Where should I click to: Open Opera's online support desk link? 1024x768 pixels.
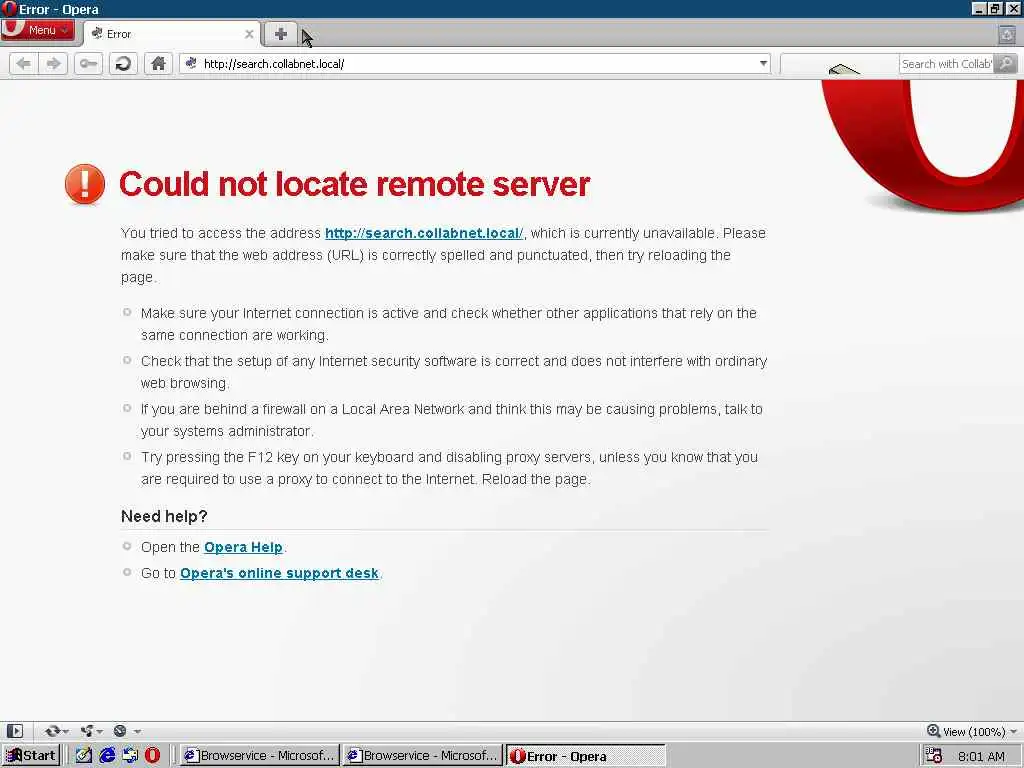279,573
